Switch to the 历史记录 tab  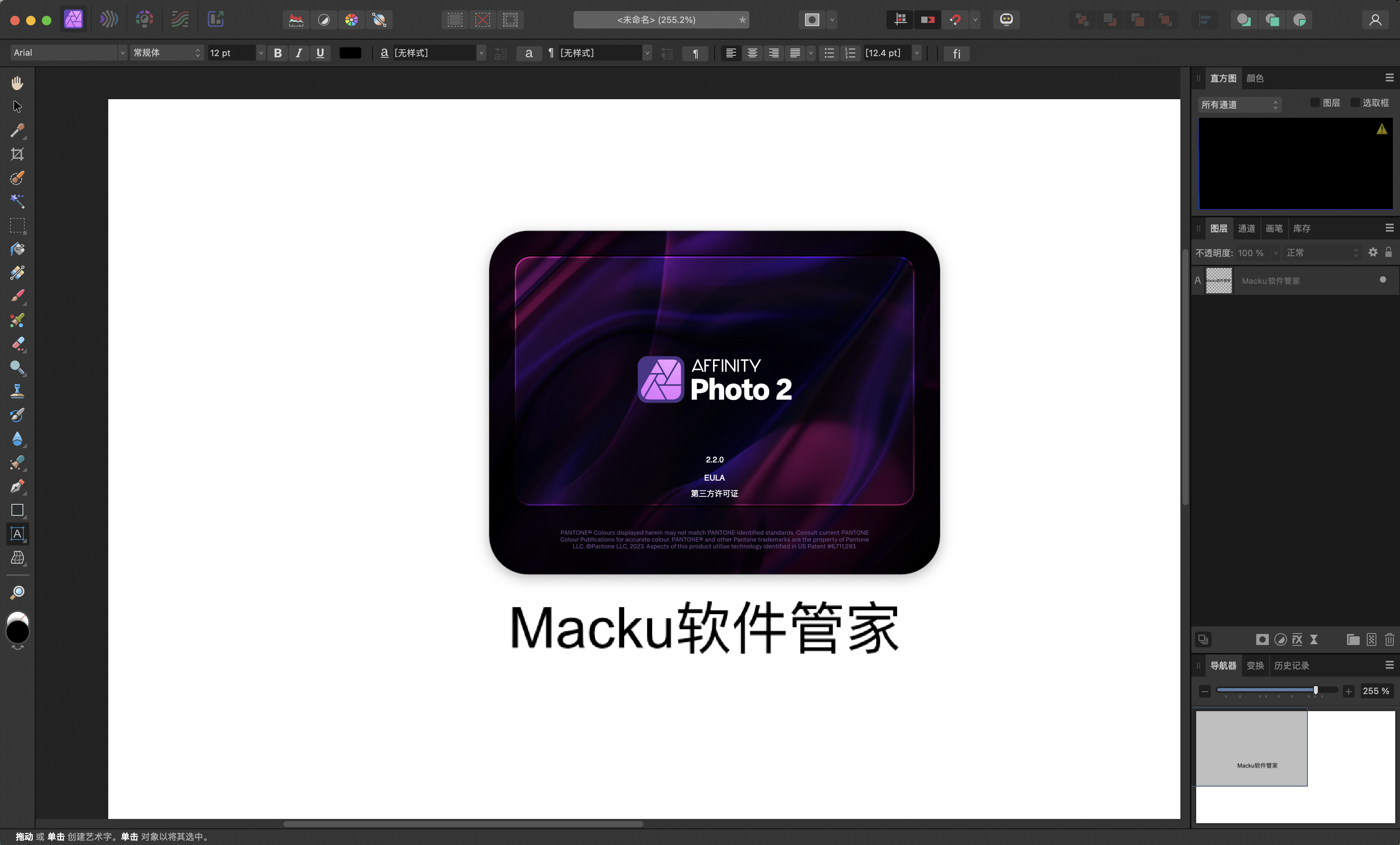[1291, 665]
